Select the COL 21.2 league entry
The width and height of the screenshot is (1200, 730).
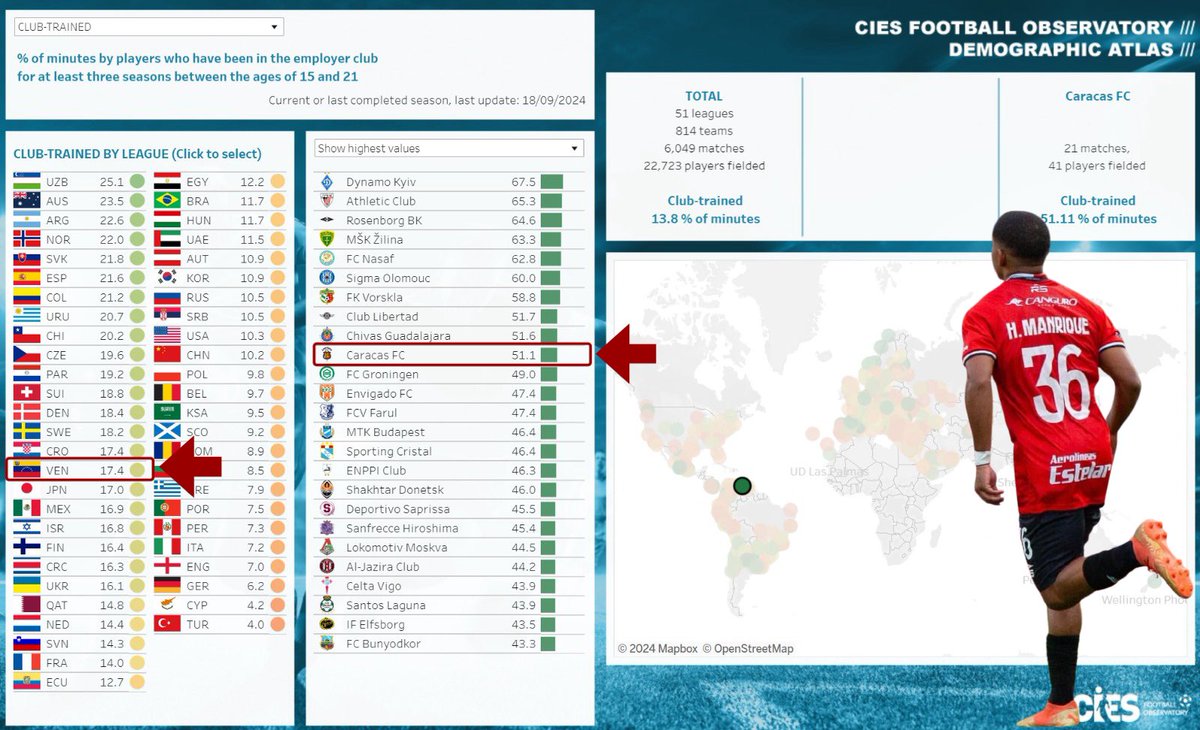tap(80, 298)
